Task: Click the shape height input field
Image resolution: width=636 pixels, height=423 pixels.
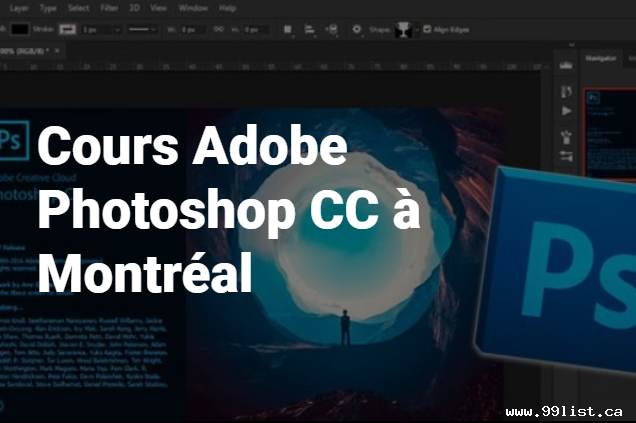Action: pyautogui.click(x=254, y=29)
